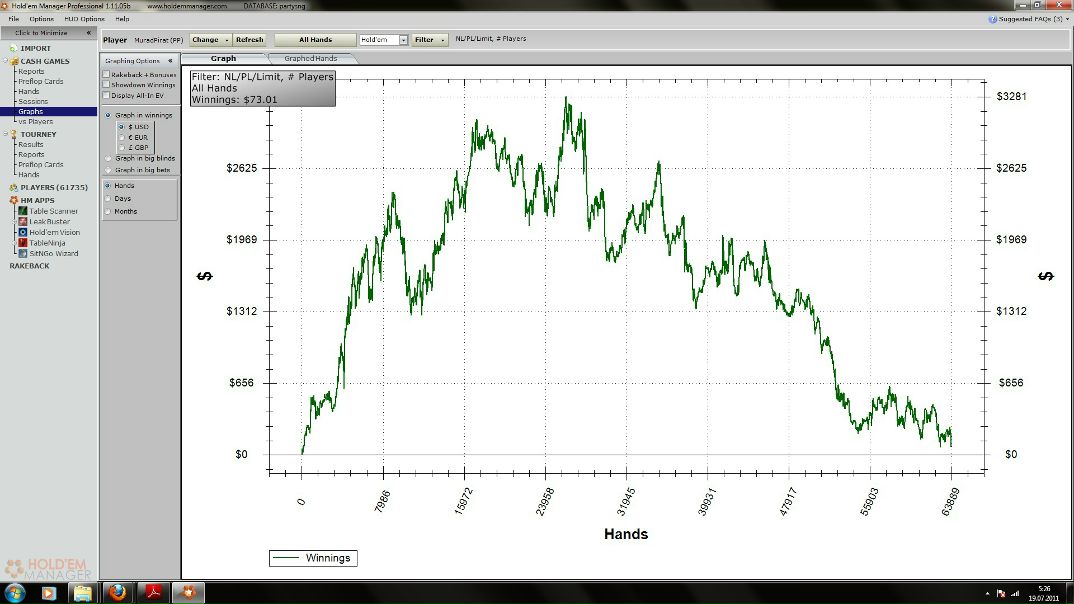The image size is (1074, 604).
Task: Open the Hold'em Vision app icon
Action: coord(21,232)
